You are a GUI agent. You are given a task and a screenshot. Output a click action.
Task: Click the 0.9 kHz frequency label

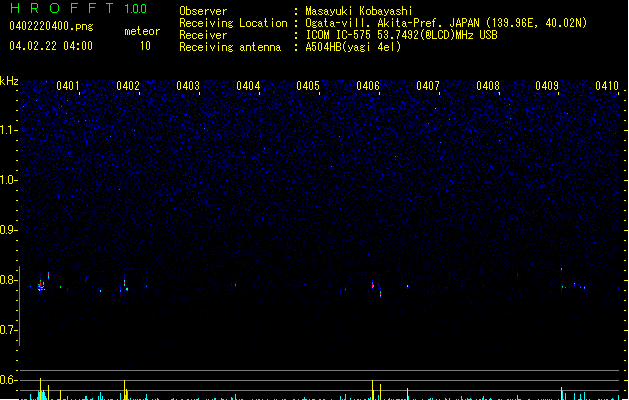pyautogui.click(x=9, y=230)
